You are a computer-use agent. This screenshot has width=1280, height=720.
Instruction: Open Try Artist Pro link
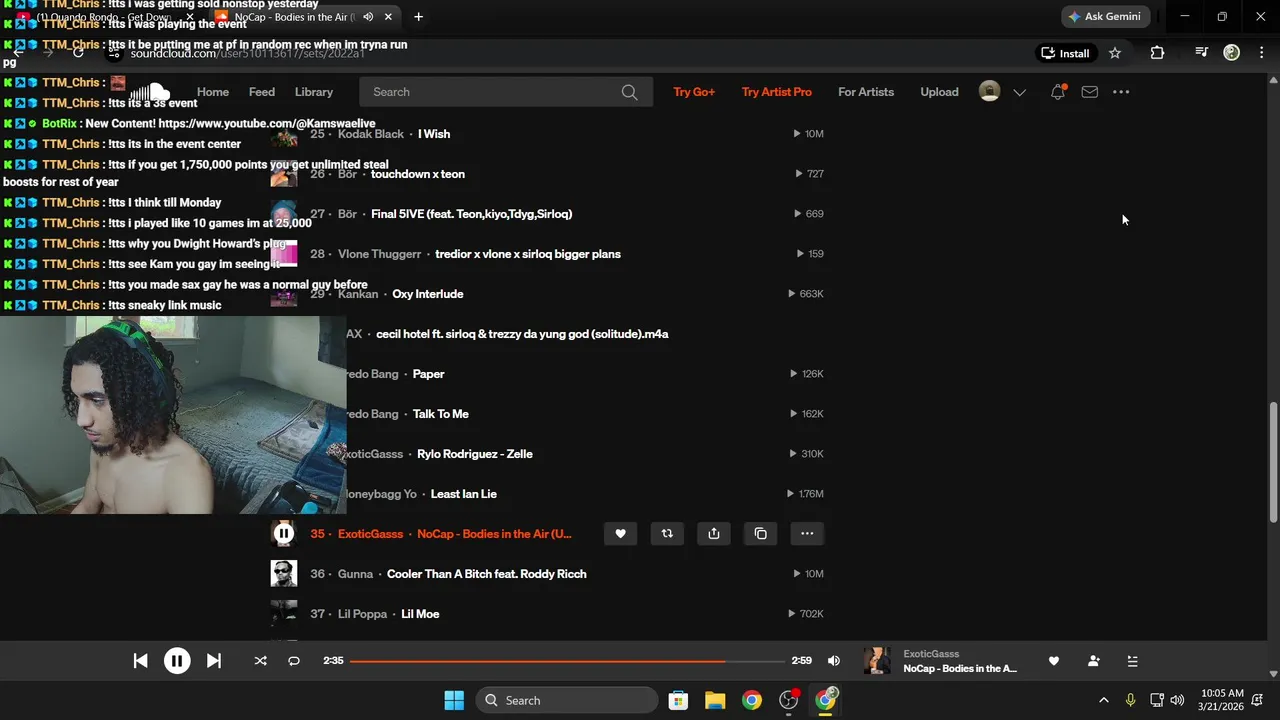click(777, 92)
